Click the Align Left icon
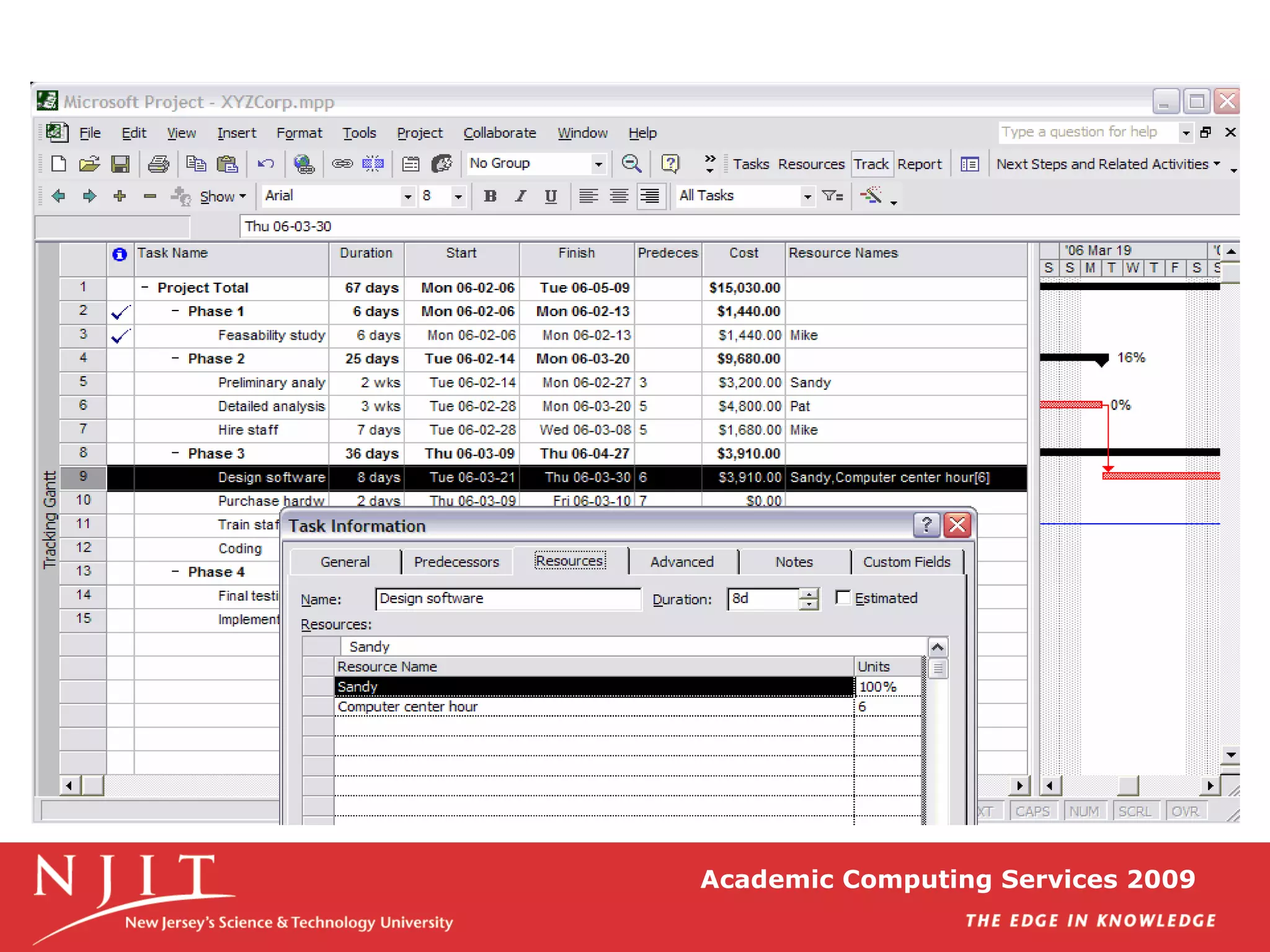The image size is (1270, 952). pyautogui.click(x=588, y=196)
